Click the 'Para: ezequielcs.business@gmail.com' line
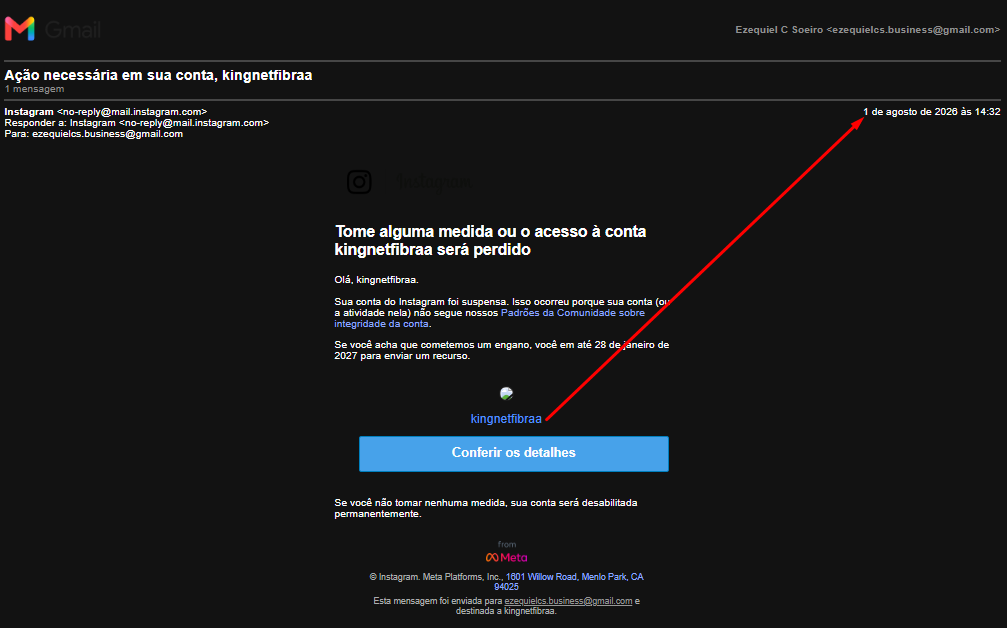 point(94,134)
